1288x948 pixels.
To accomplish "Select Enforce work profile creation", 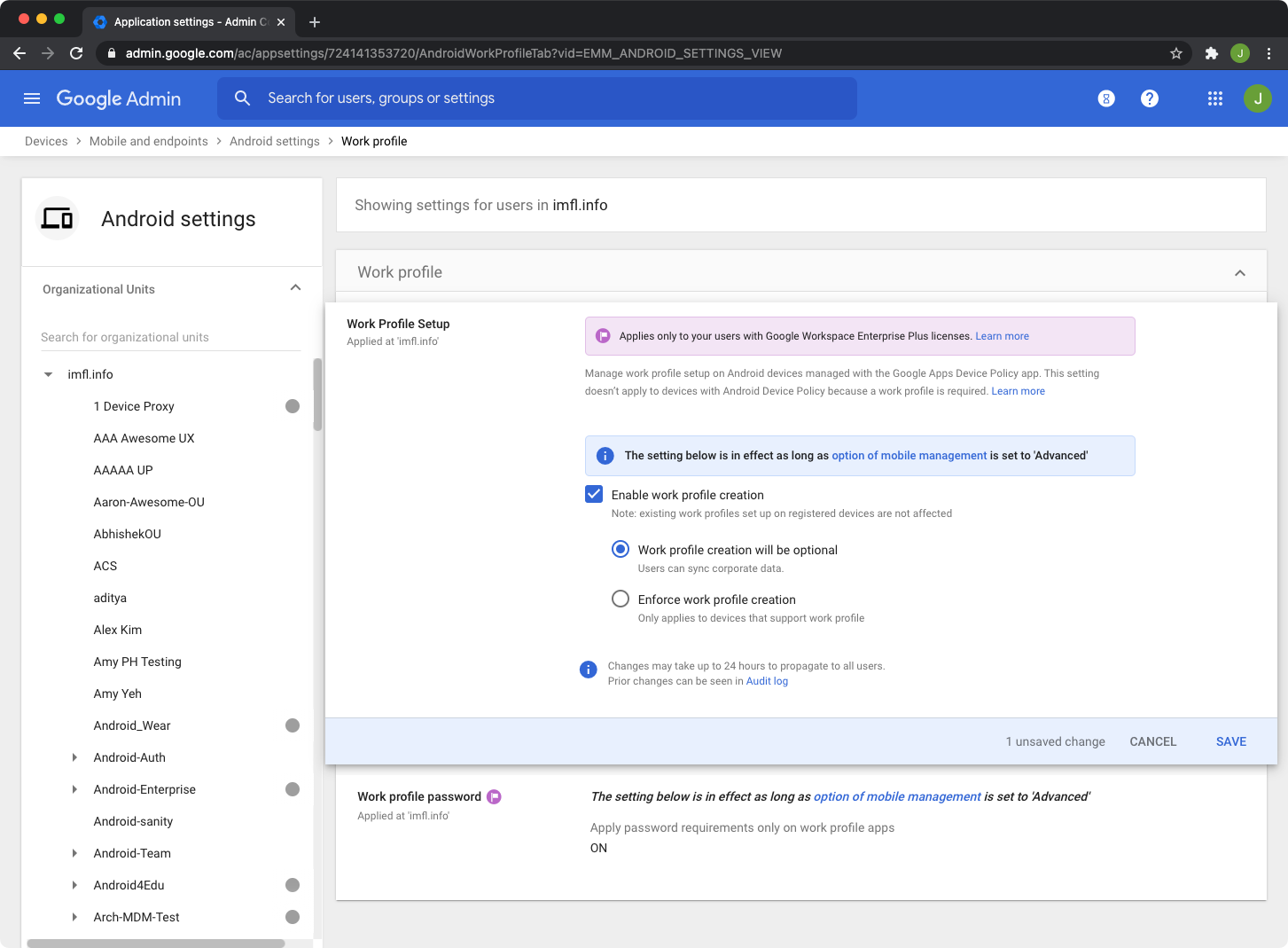I will point(621,599).
